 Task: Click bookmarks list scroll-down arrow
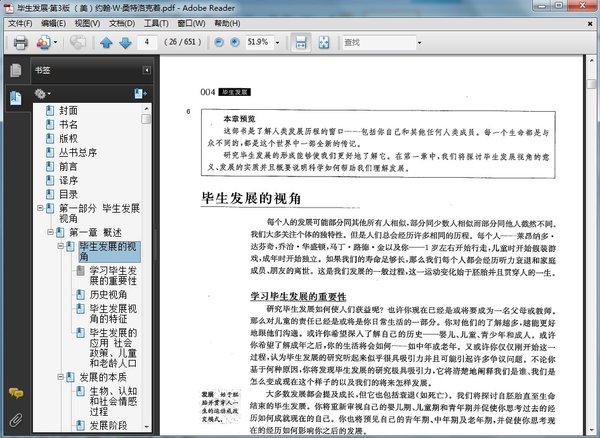(147, 426)
